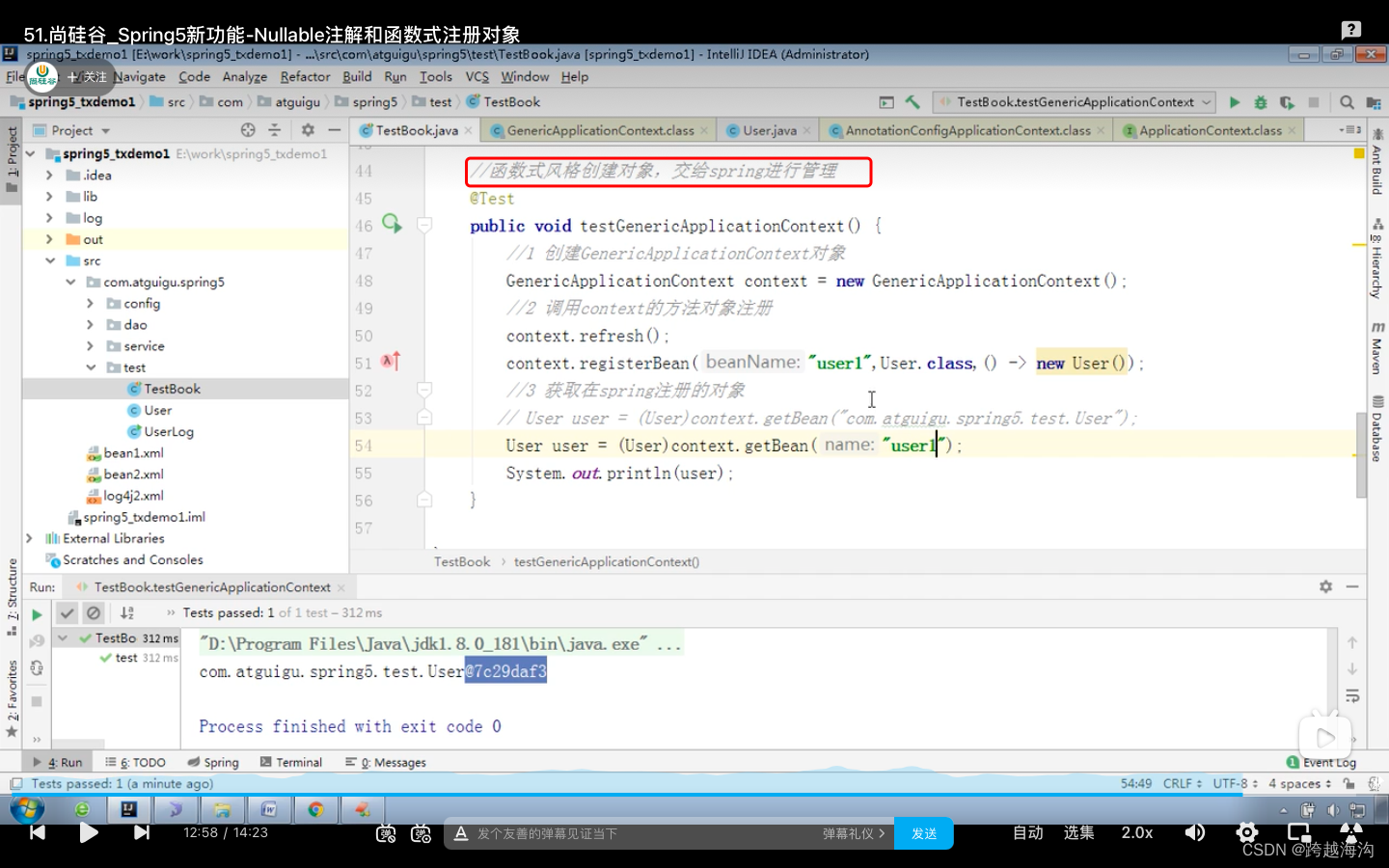Click the editor vertical scrollbar
Screen dimensions: 1389x868
(x=1361, y=453)
